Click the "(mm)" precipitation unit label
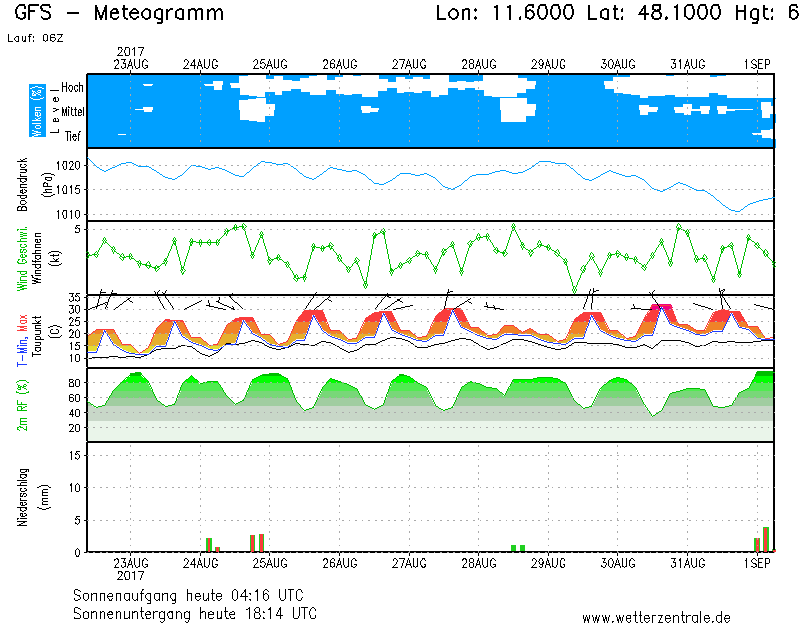 (x=45, y=497)
